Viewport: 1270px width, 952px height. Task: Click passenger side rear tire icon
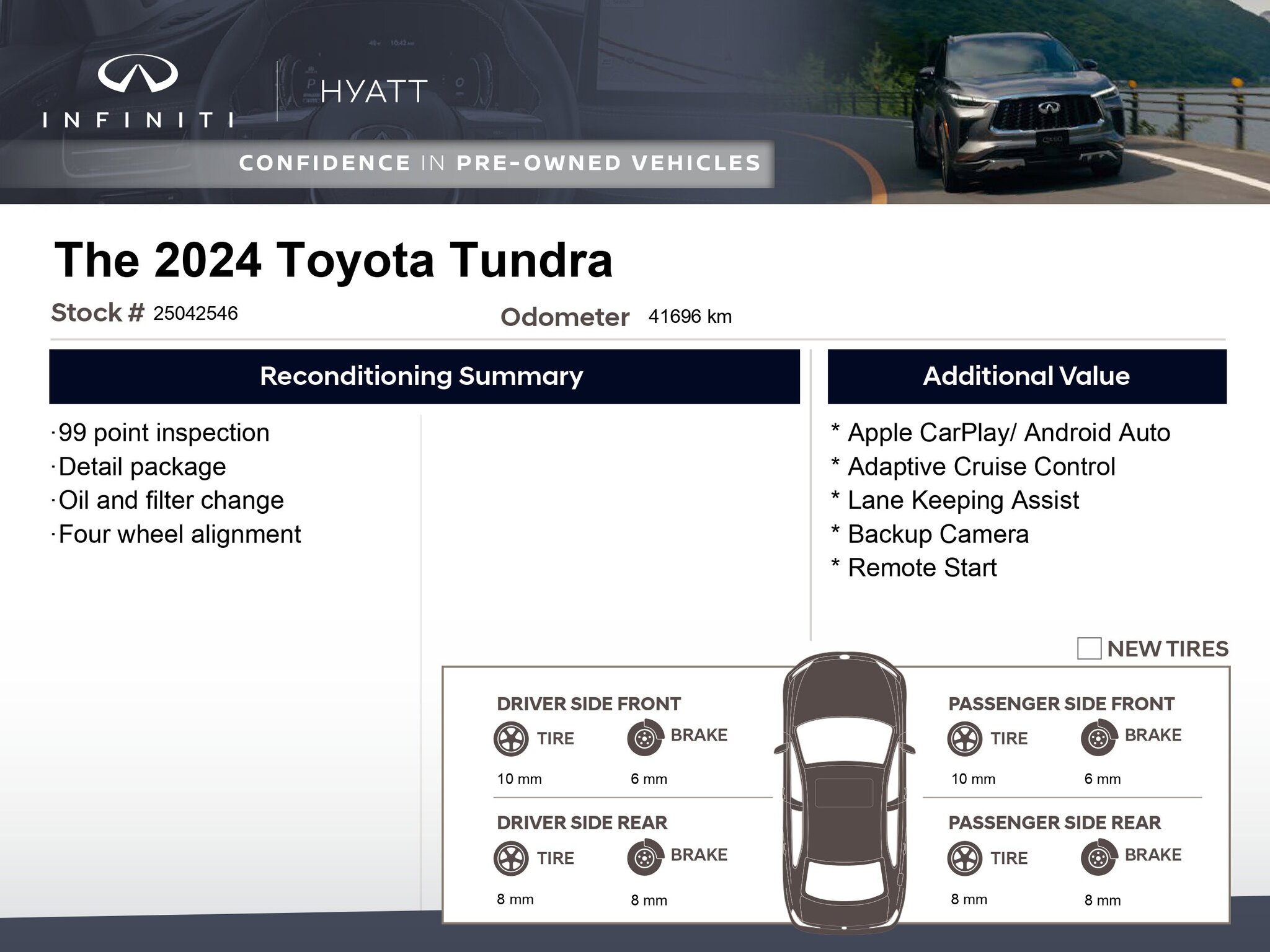(x=965, y=858)
